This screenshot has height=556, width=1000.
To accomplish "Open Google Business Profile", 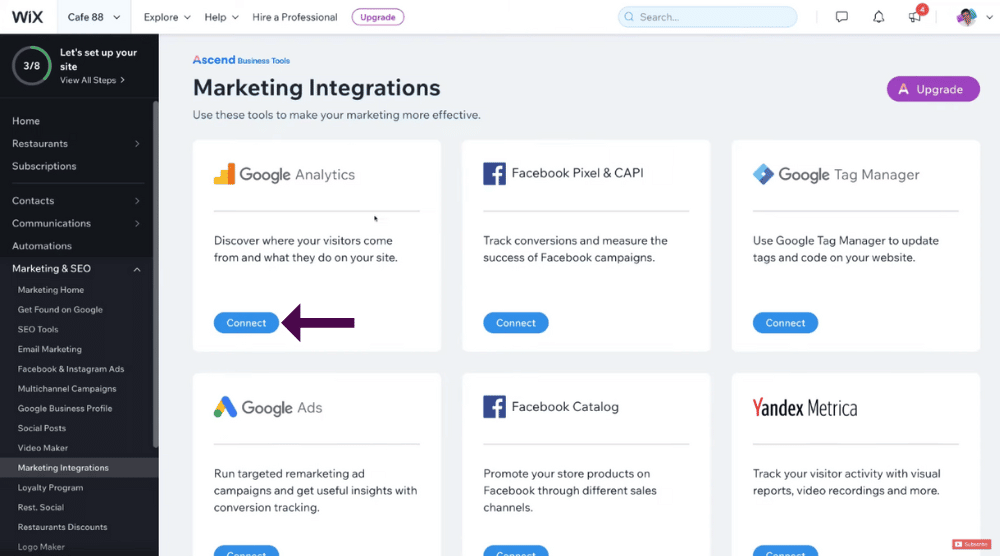I will click(64, 408).
